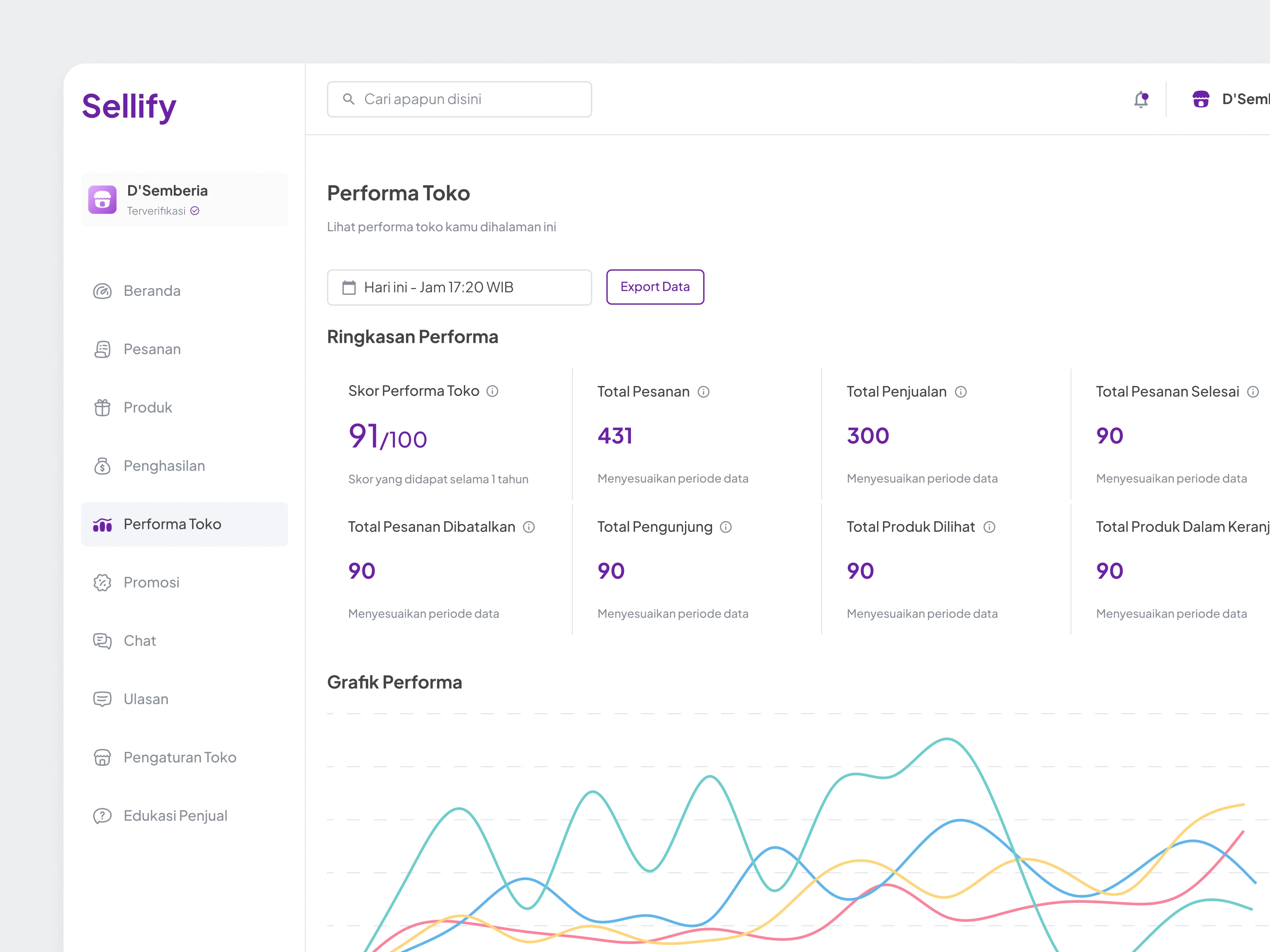Click the purple store icon in header

1201,99
